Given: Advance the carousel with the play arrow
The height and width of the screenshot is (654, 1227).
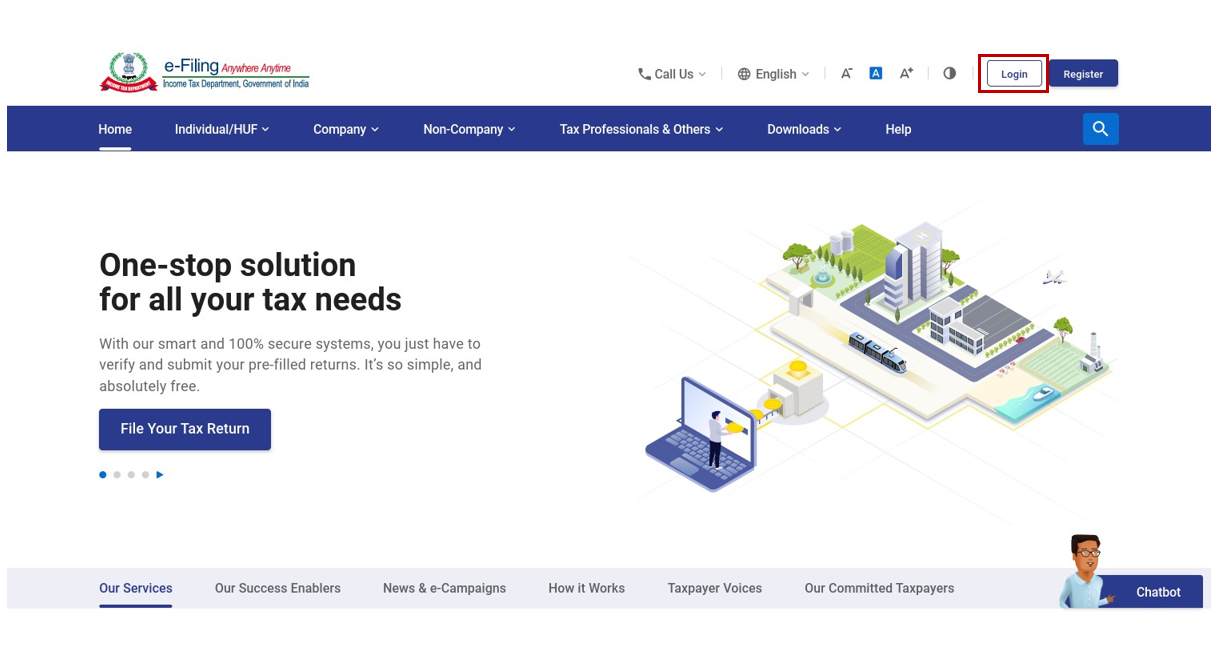Looking at the screenshot, I should pyautogui.click(x=160, y=474).
